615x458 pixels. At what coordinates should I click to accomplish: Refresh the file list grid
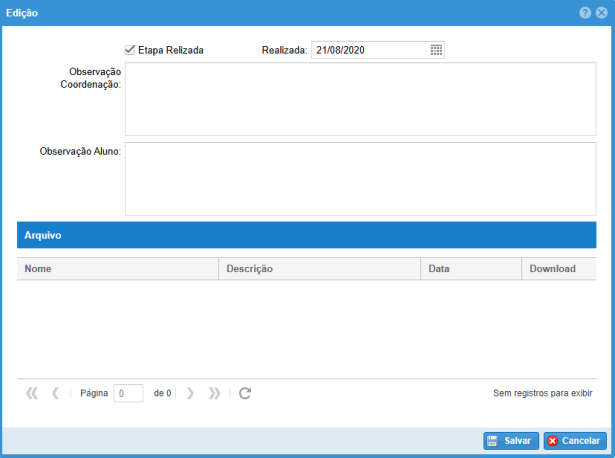[245, 394]
